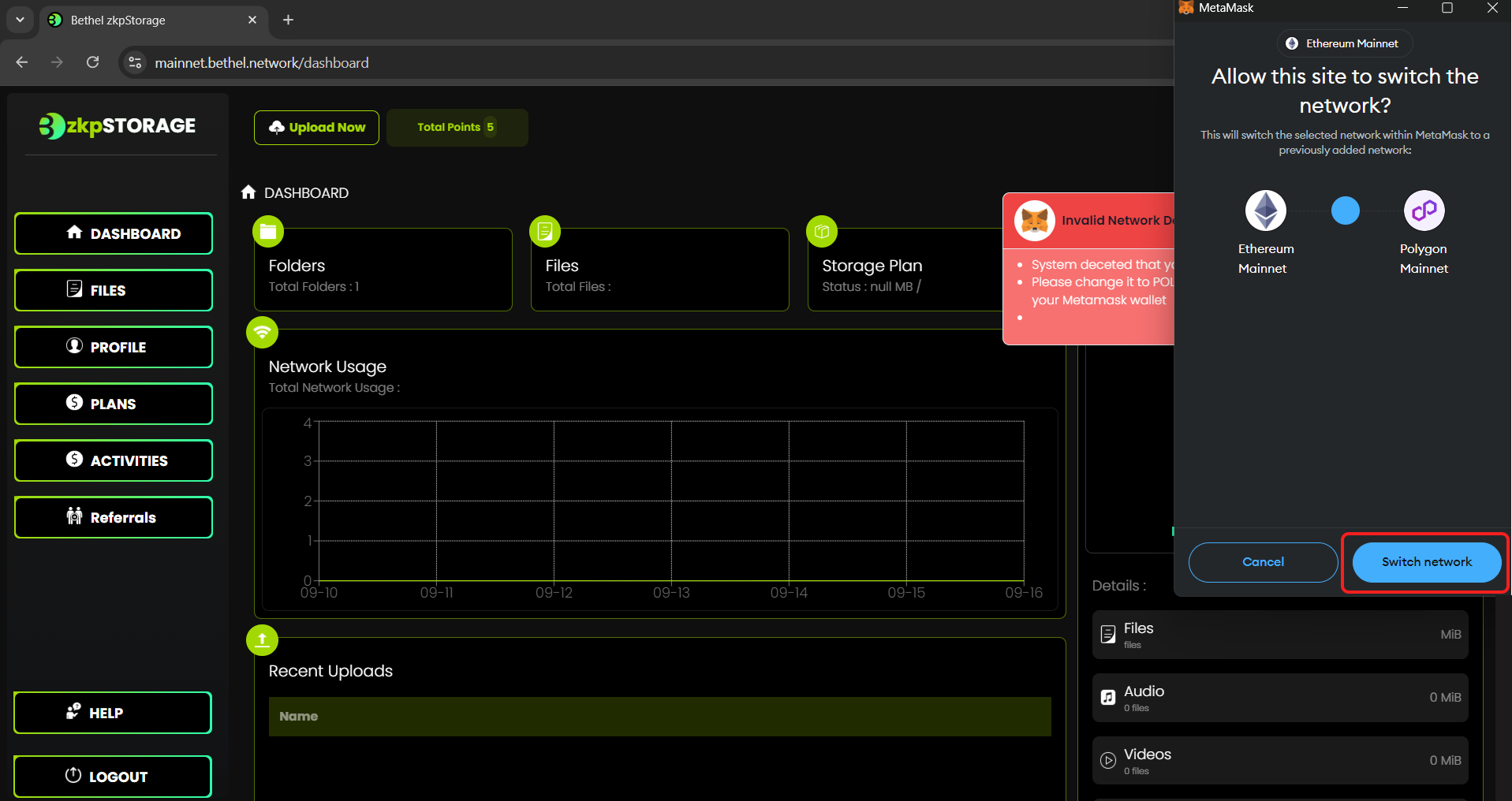1512x801 pixels.
Task: Open the Dashboard sidebar item
Action: [114, 233]
